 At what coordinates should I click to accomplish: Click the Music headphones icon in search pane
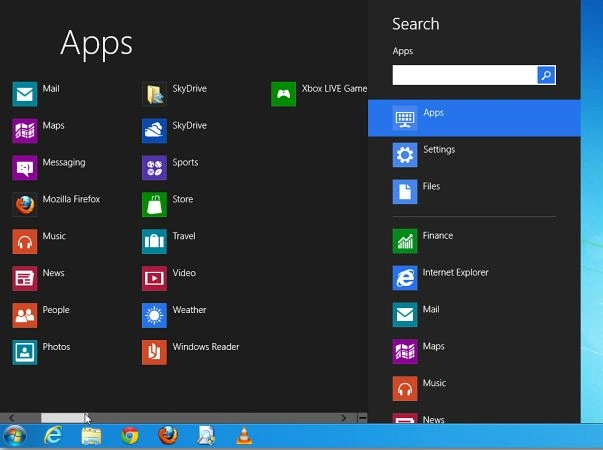coord(405,388)
